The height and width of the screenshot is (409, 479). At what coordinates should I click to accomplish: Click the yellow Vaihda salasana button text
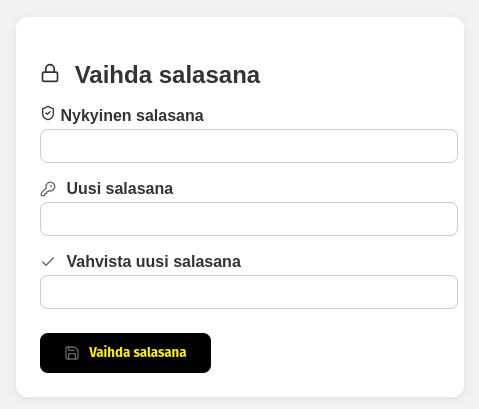(137, 352)
